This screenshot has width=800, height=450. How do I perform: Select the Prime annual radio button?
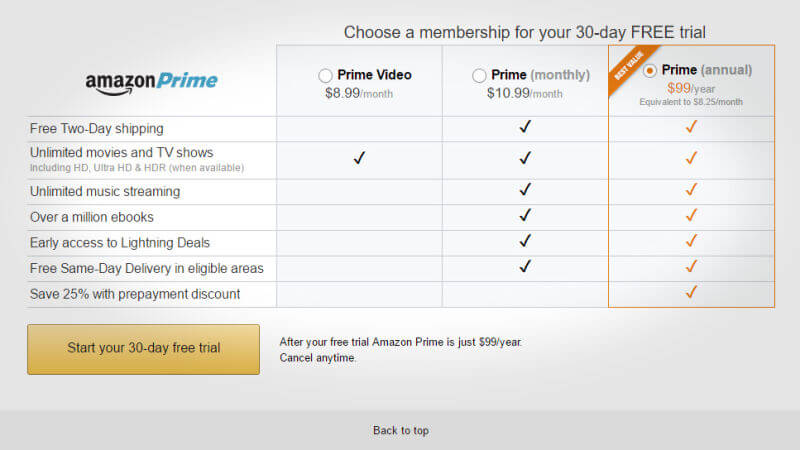tap(651, 71)
